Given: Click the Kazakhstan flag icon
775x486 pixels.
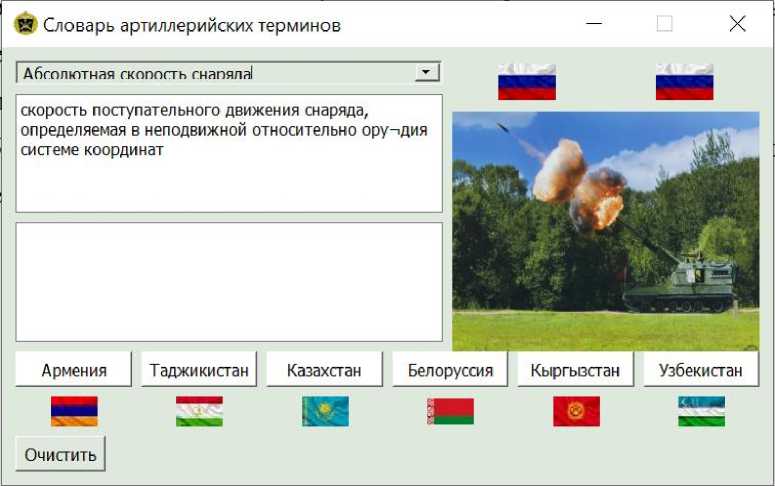Looking at the screenshot, I should (x=325, y=411).
